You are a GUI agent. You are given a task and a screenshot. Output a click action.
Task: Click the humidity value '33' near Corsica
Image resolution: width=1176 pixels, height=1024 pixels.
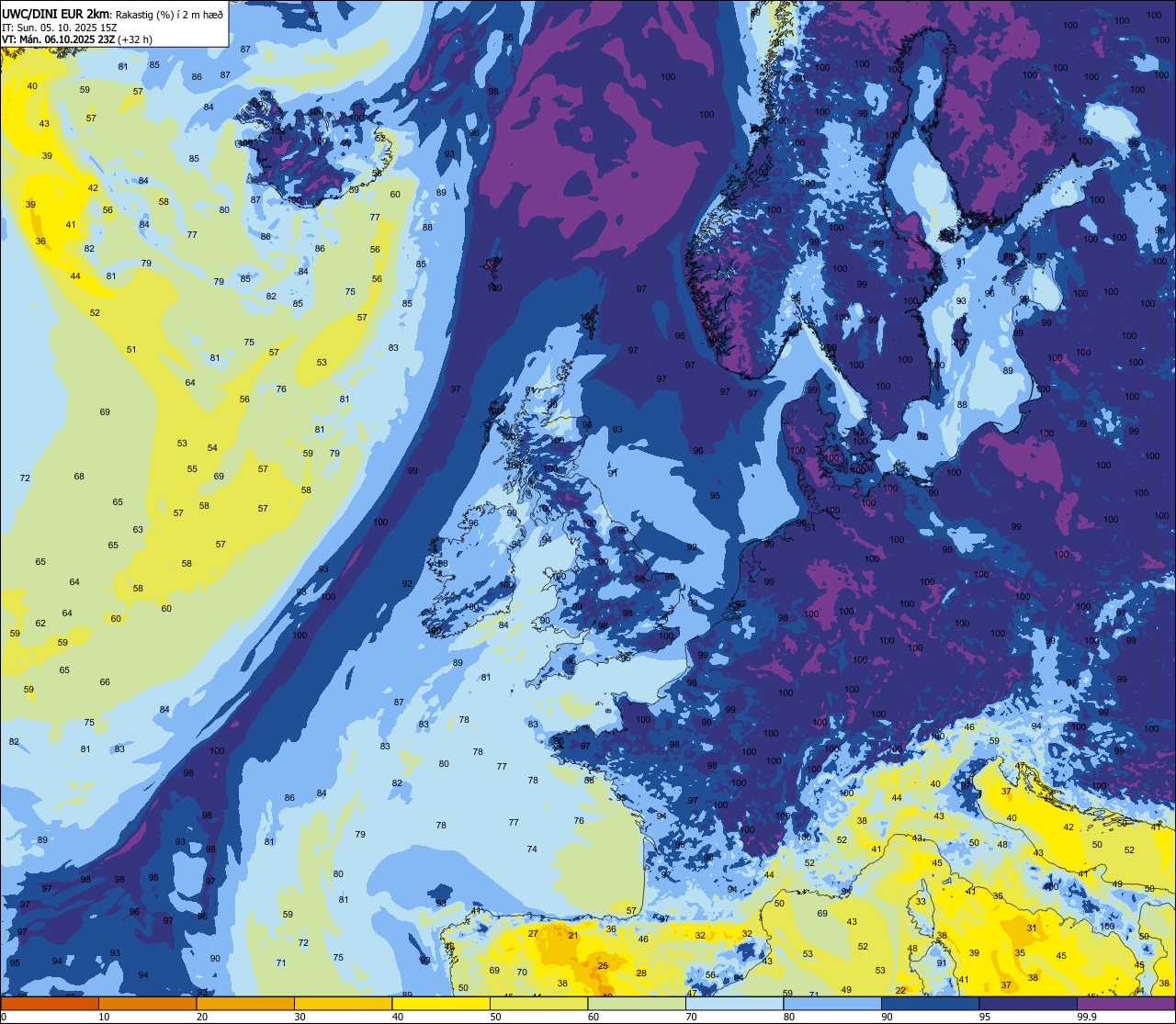tap(921, 902)
